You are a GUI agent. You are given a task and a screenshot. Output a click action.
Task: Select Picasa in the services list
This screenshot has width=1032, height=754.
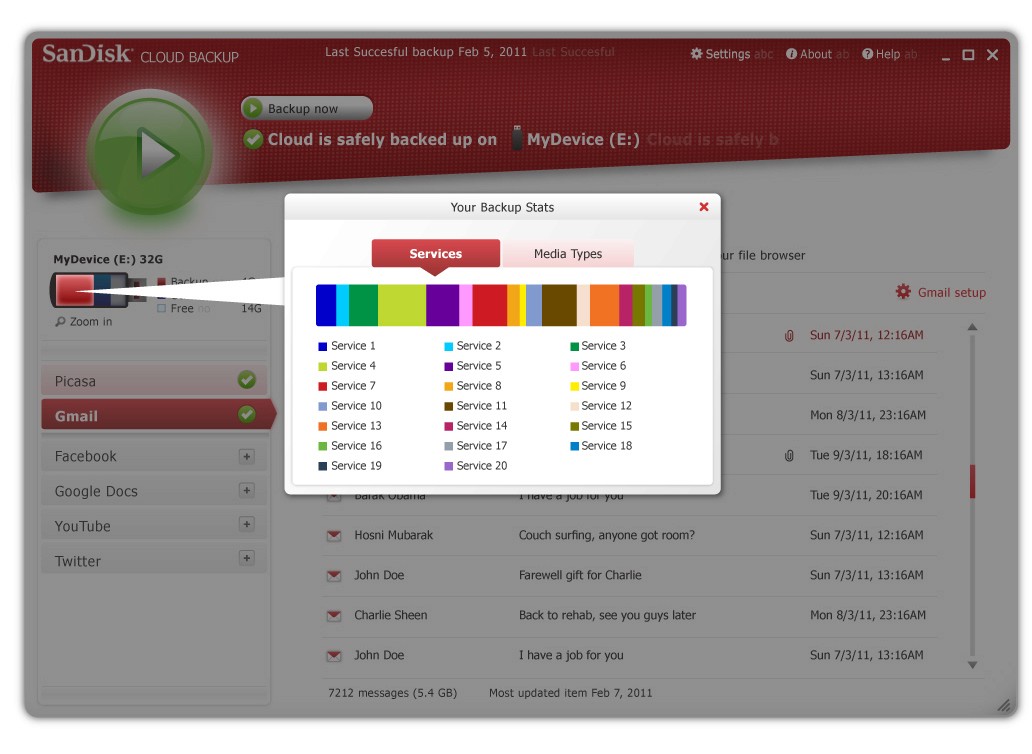(154, 381)
